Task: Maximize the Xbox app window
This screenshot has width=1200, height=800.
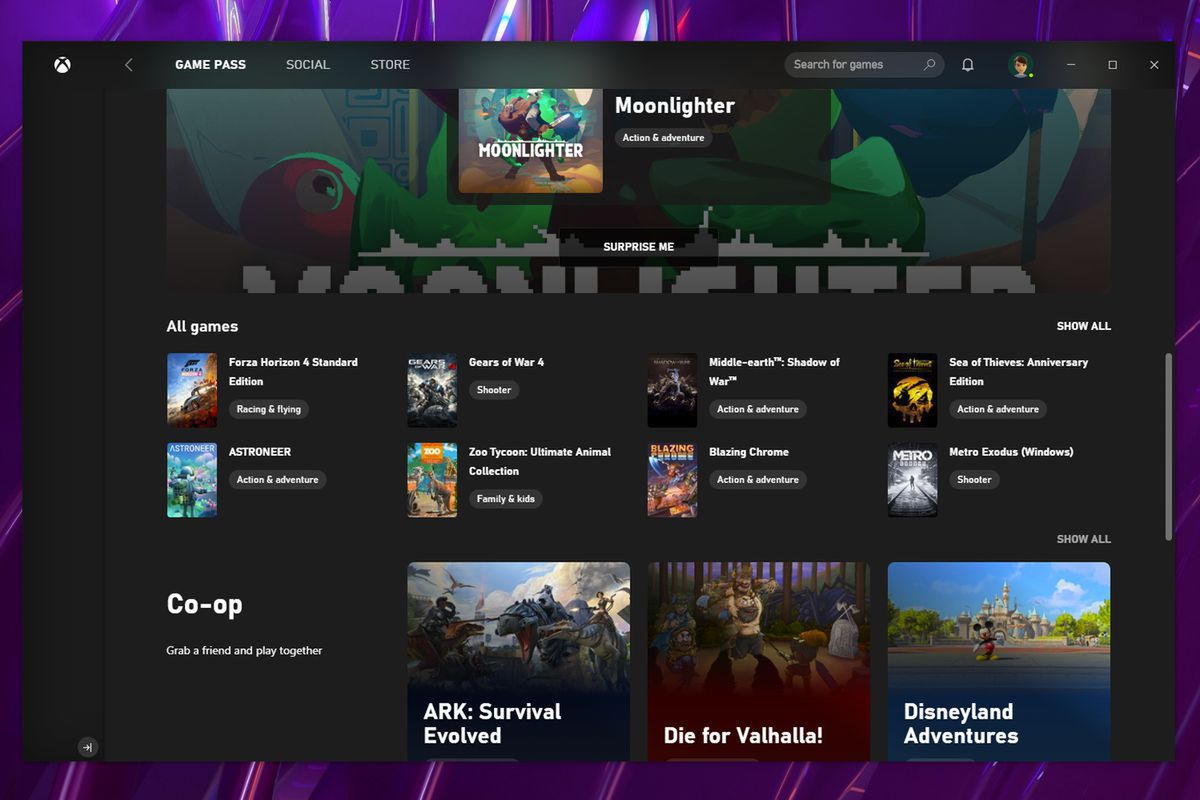Action: 1112,65
